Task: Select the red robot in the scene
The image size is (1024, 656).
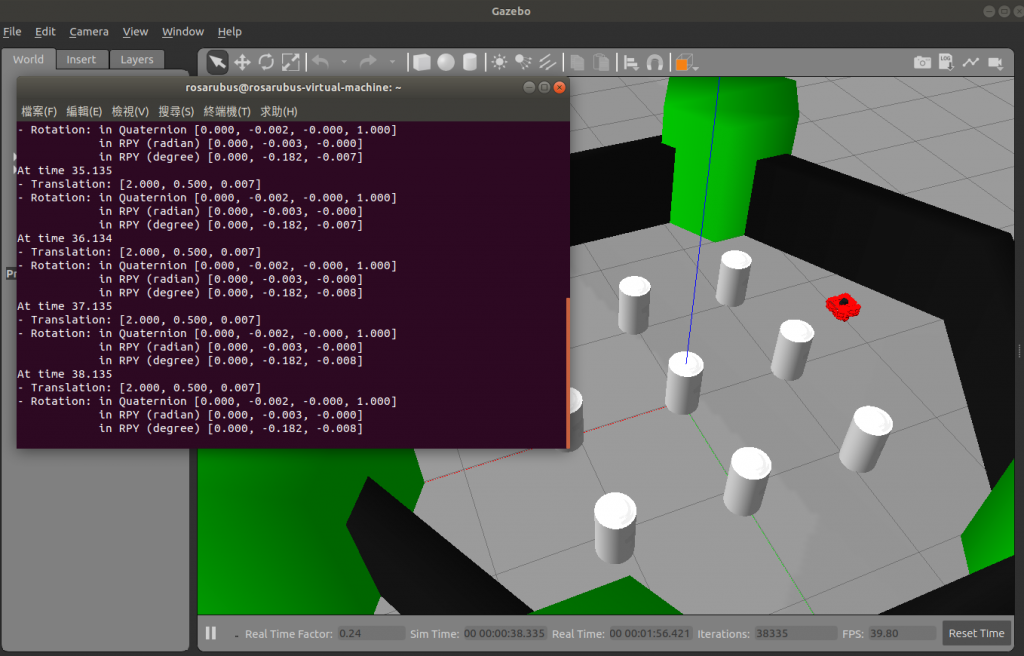Action: (x=843, y=306)
